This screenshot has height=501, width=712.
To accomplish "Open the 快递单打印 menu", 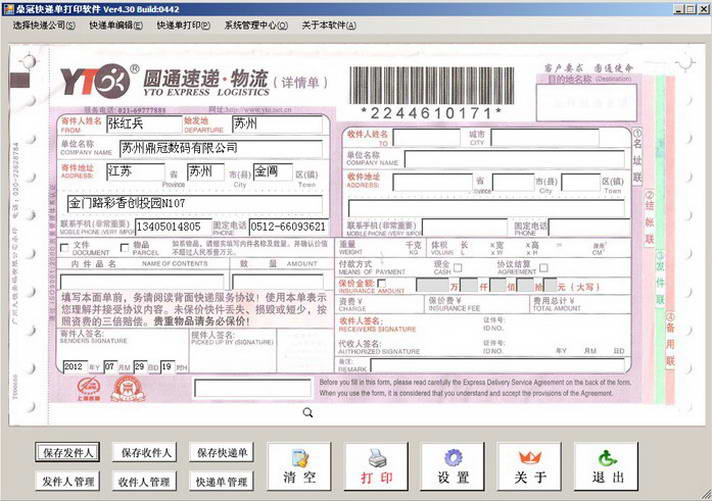I will tap(183, 25).
